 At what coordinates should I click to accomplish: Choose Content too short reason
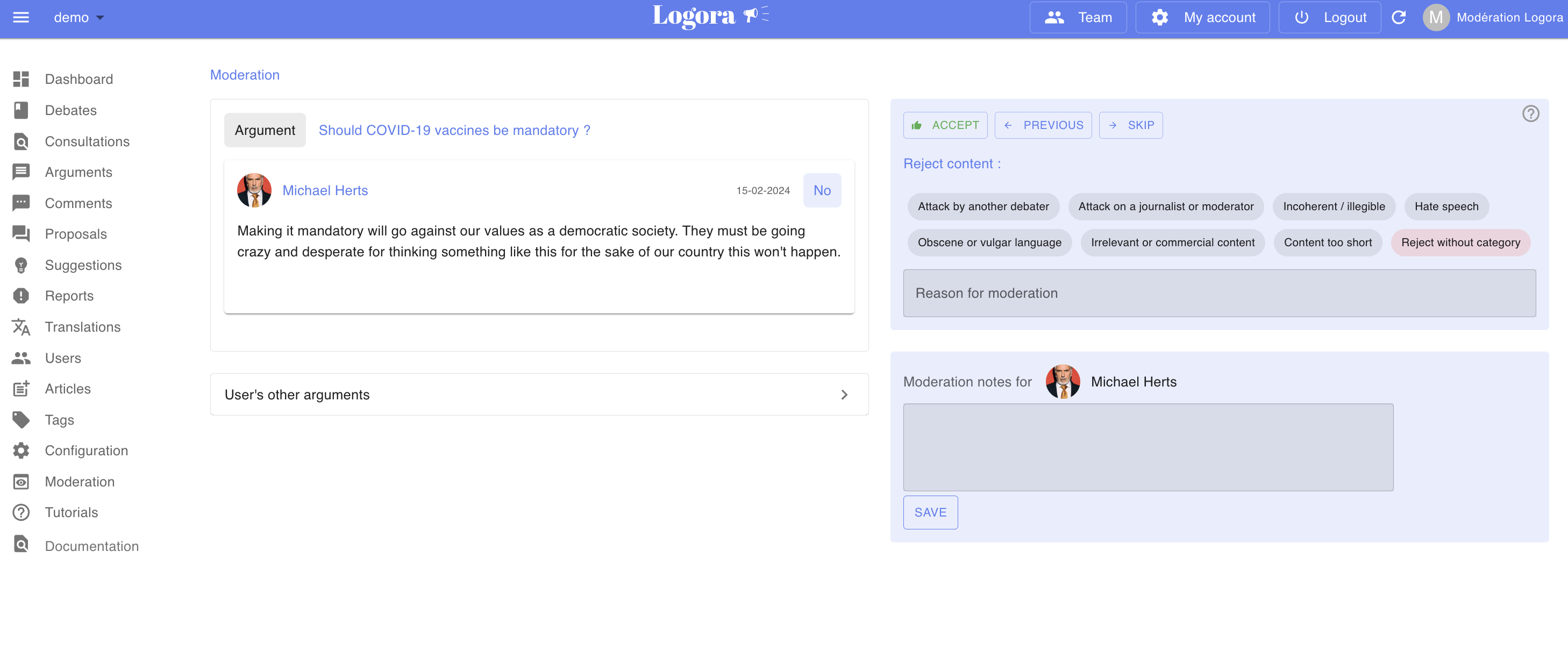tap(1328, 242)
